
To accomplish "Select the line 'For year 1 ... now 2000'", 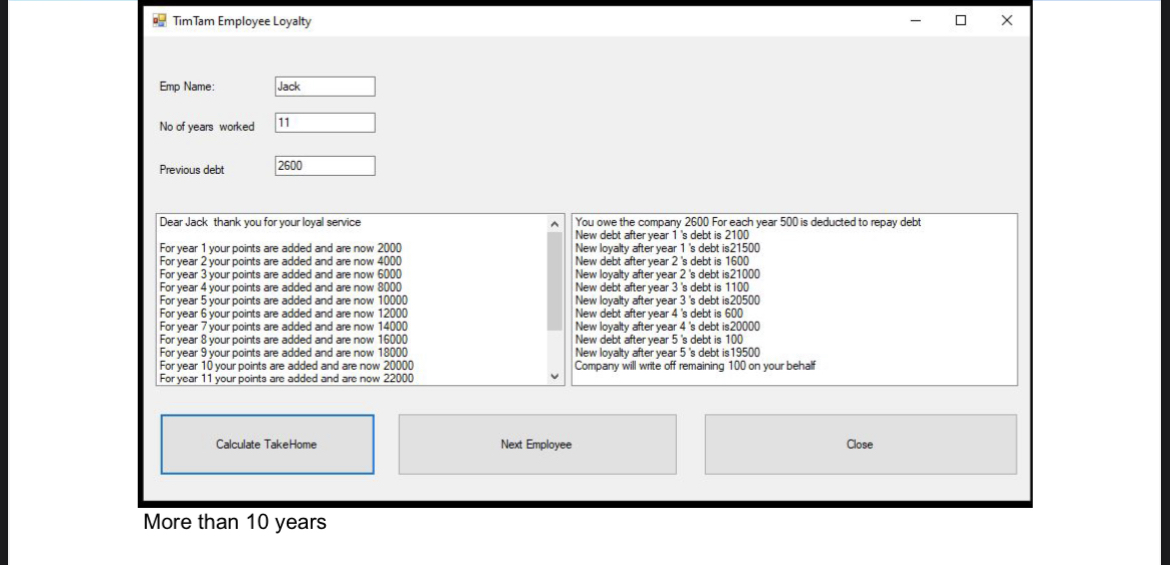I will point(281,249).
